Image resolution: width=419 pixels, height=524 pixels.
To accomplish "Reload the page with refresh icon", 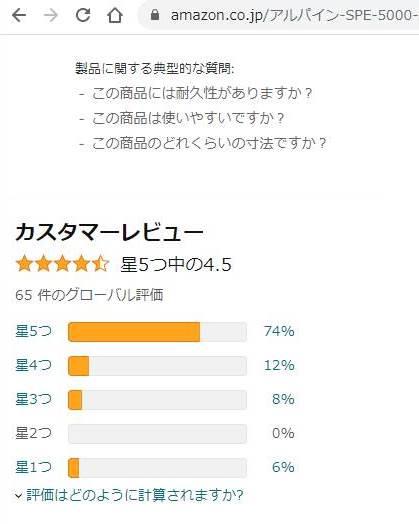I will coord(83,15).
